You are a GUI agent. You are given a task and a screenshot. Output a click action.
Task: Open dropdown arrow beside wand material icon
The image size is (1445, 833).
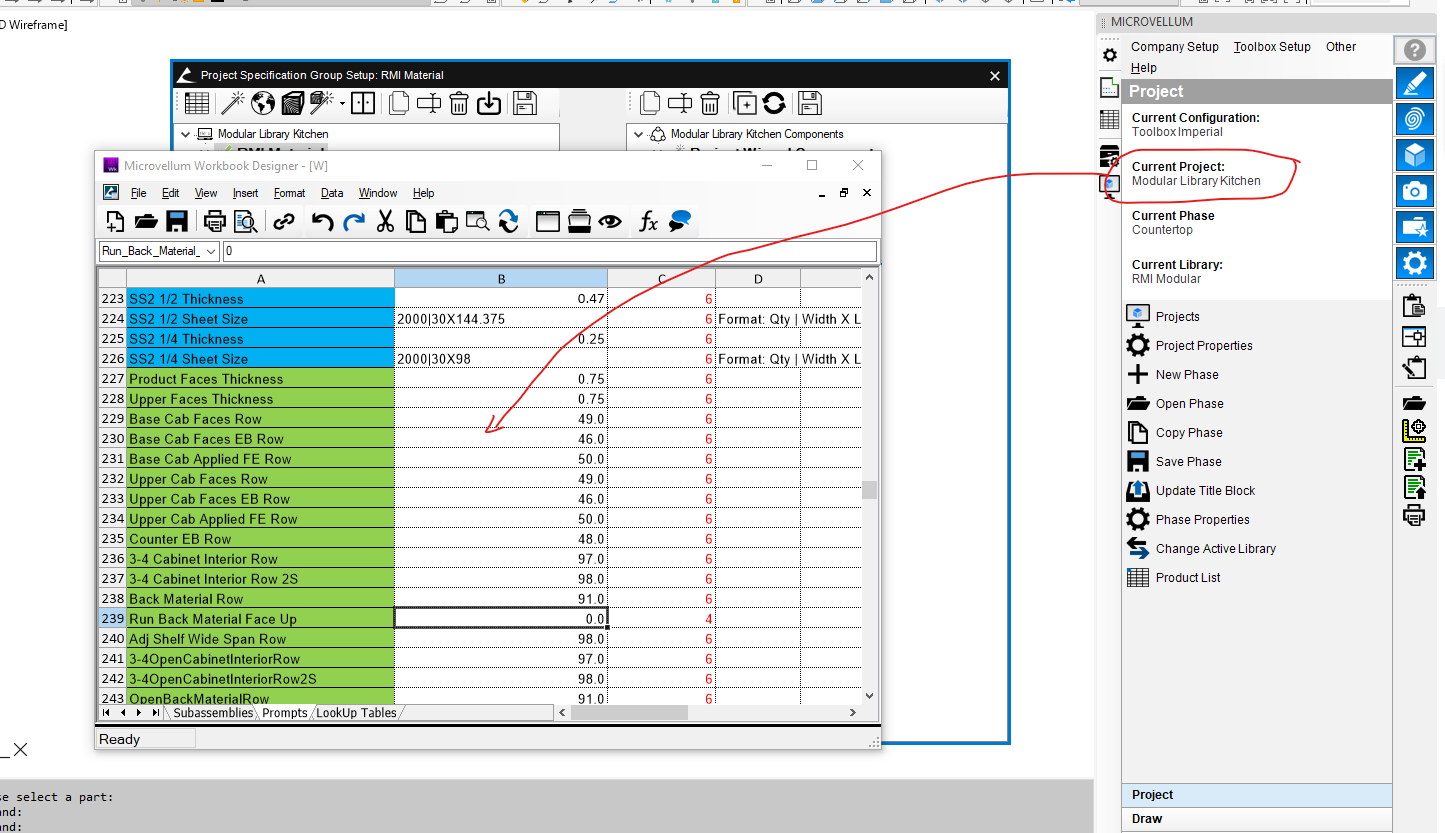[342, 103]
